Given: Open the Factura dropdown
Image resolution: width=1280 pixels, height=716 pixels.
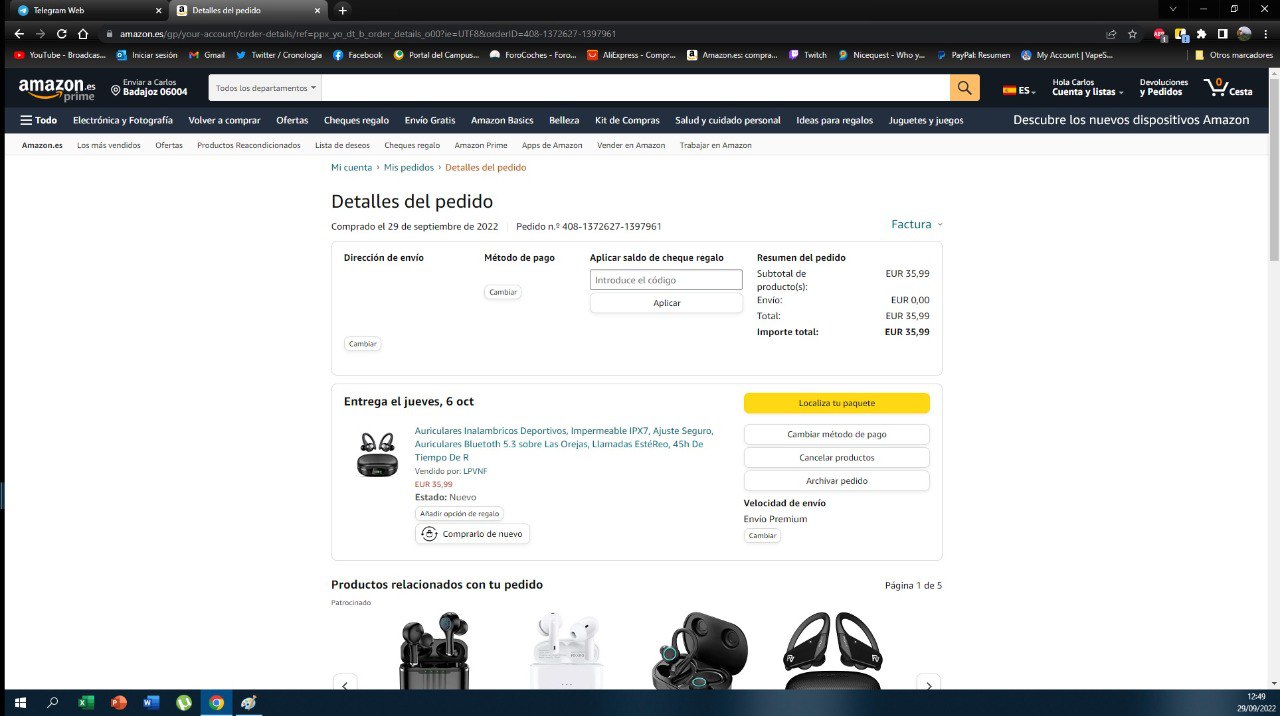Looking at the screenshot, I should (916, 224).
